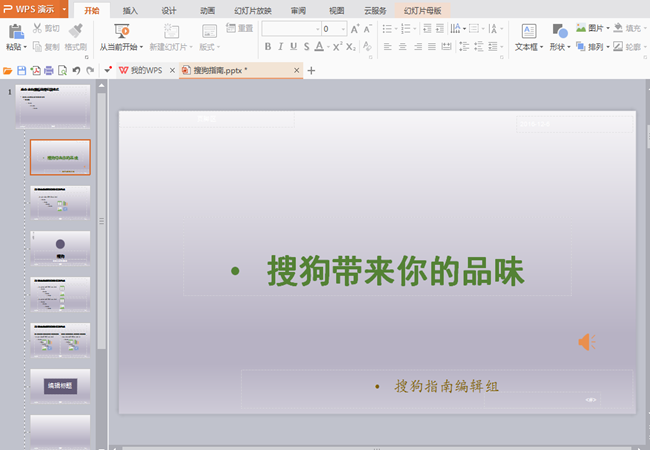The width and height of the screenshot is (650, 450).
Task: Open file with the folder icon
Action: [x=7, y=71]
